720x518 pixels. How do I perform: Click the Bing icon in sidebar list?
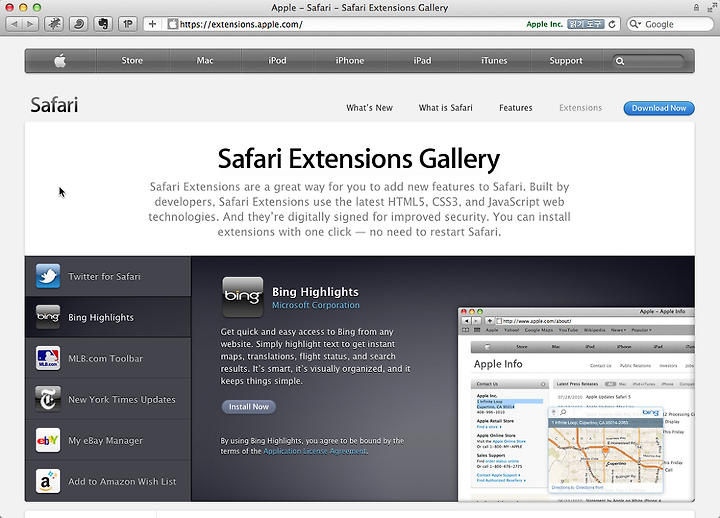pyautogui.click(x=48, y=317)
